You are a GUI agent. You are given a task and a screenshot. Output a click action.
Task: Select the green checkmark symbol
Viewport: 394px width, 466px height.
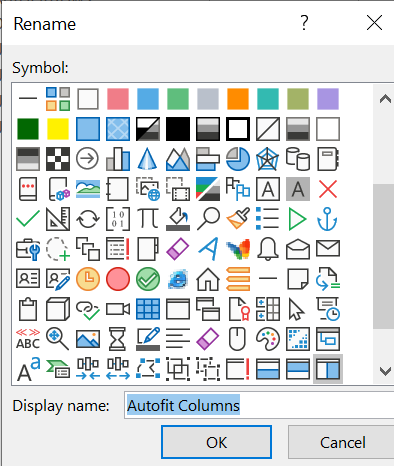pos(28,219)
